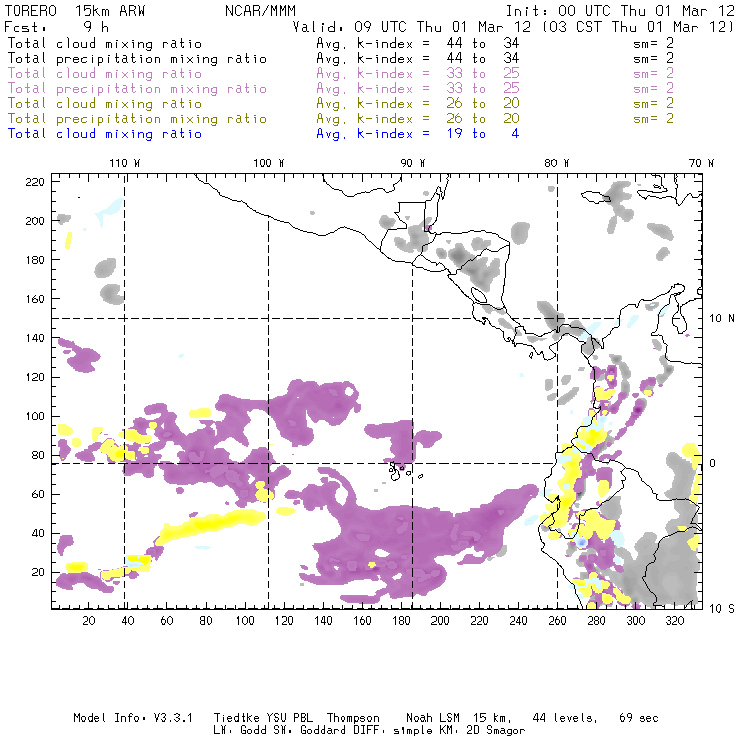Click the '110 W' longitude label
The height and width of the screenshot is (740, 740).
(x=125, y=163)
